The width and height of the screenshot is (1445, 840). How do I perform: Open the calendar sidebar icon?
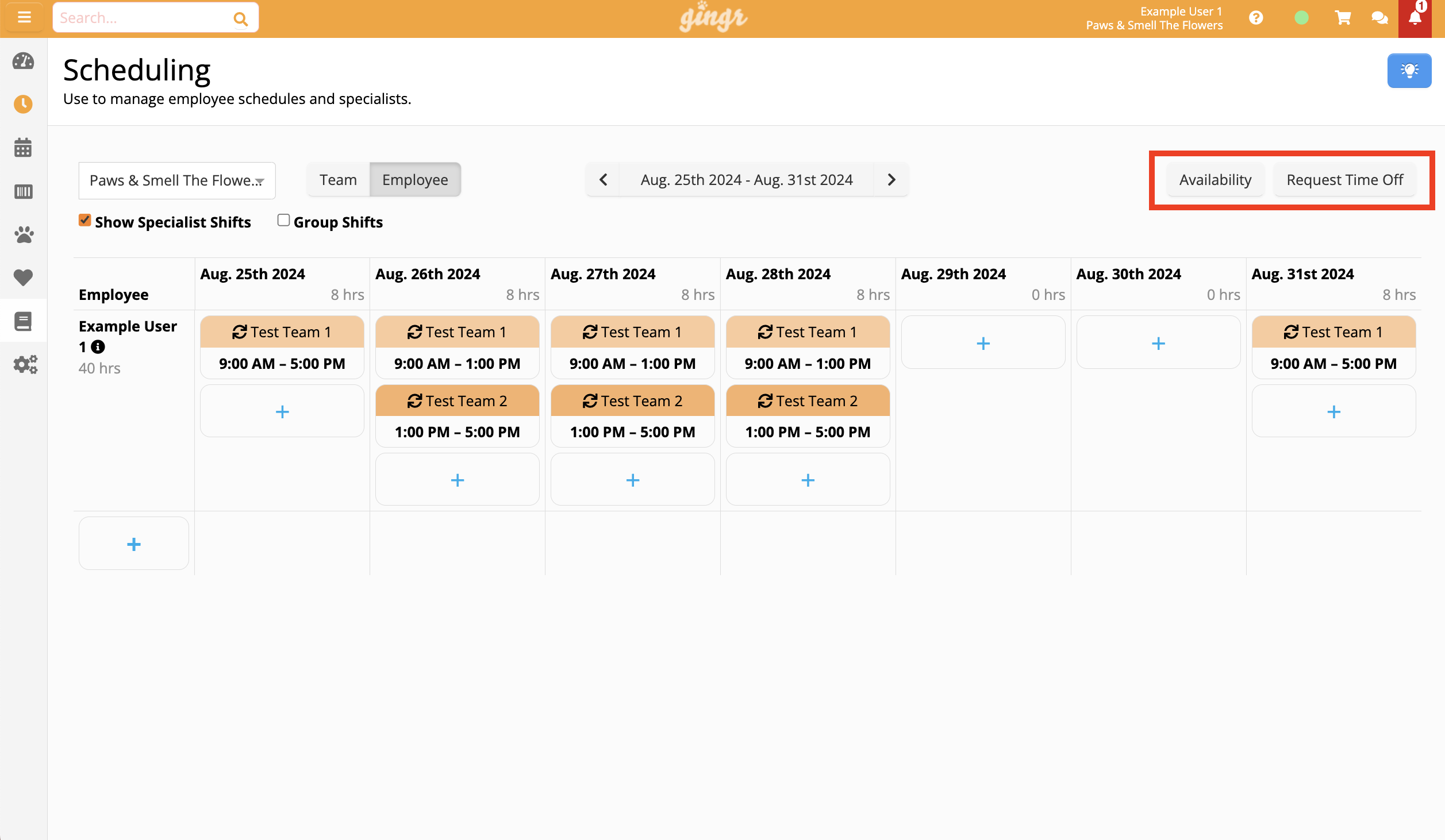[23, 148]
